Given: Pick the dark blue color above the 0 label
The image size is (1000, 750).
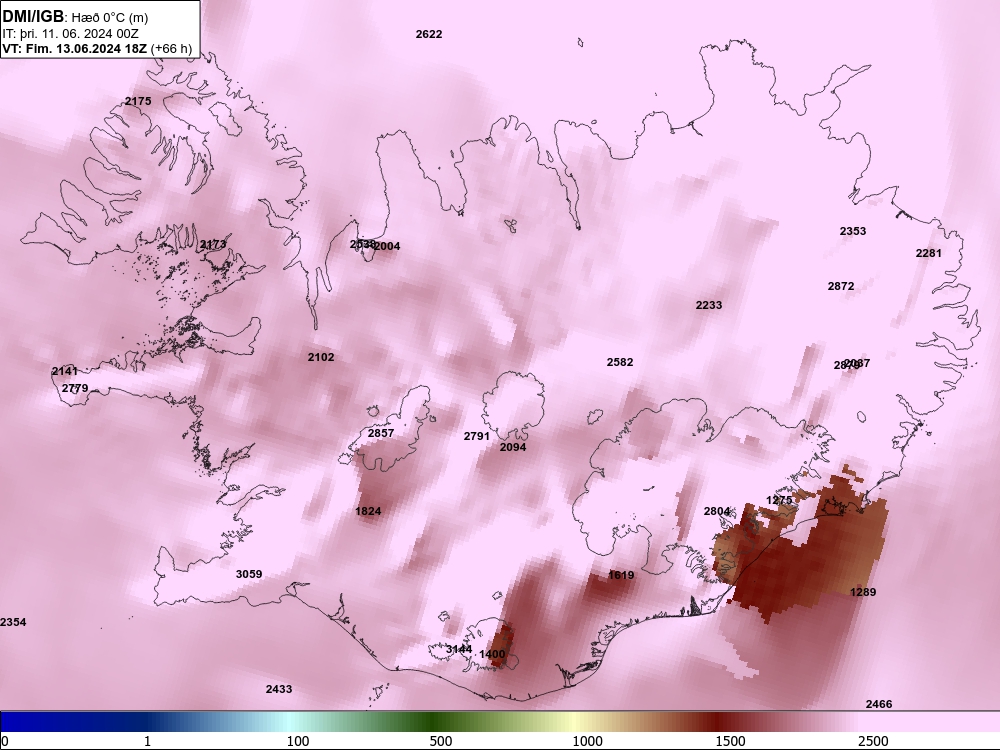Looking at the screenshot, I should 5,721.
